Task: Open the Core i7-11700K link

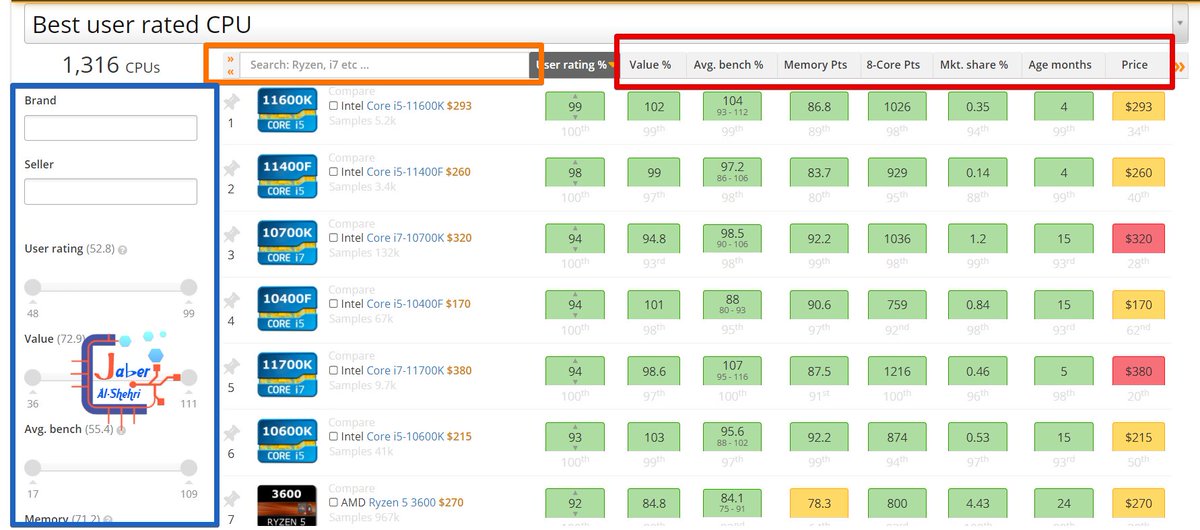Action: [x=405, y=370]
